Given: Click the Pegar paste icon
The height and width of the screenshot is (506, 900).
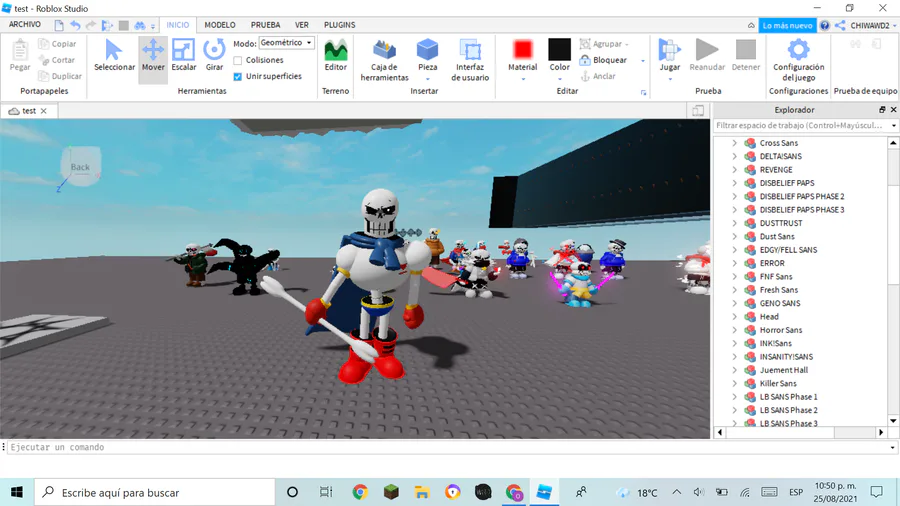Looking at the screenshot, I should [20, 50].
